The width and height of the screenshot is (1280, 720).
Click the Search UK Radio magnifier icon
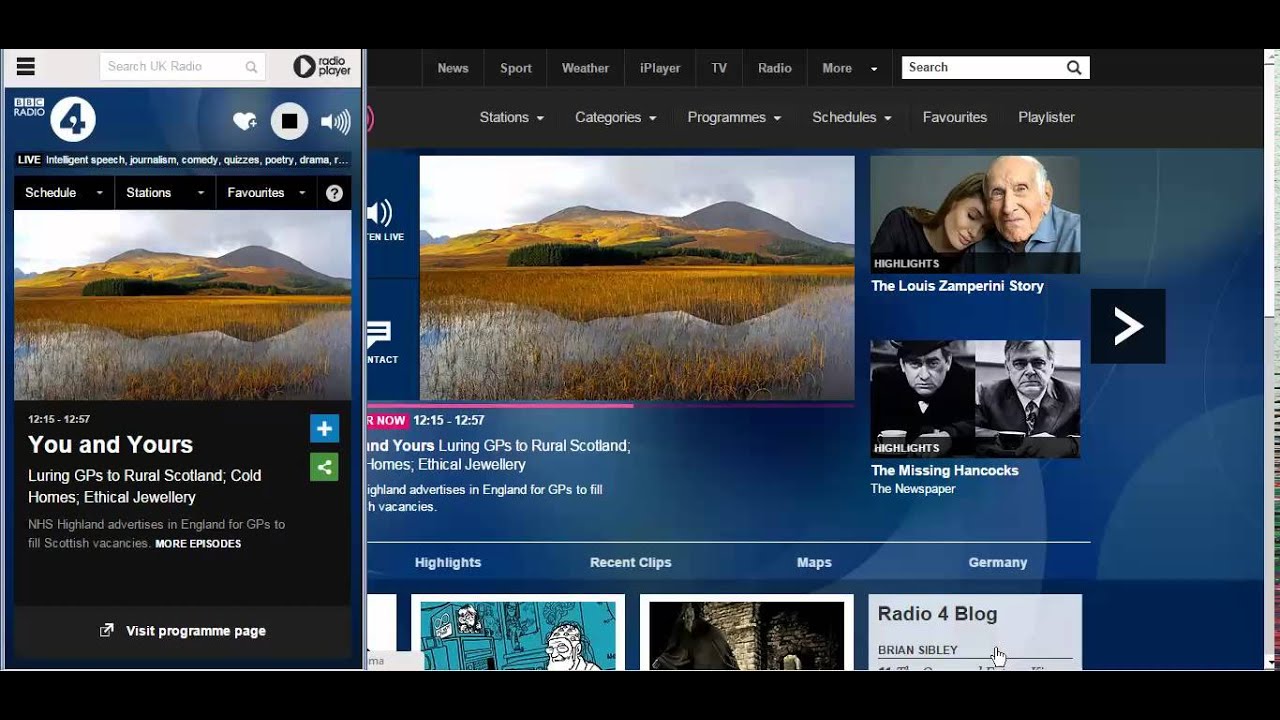252,67
